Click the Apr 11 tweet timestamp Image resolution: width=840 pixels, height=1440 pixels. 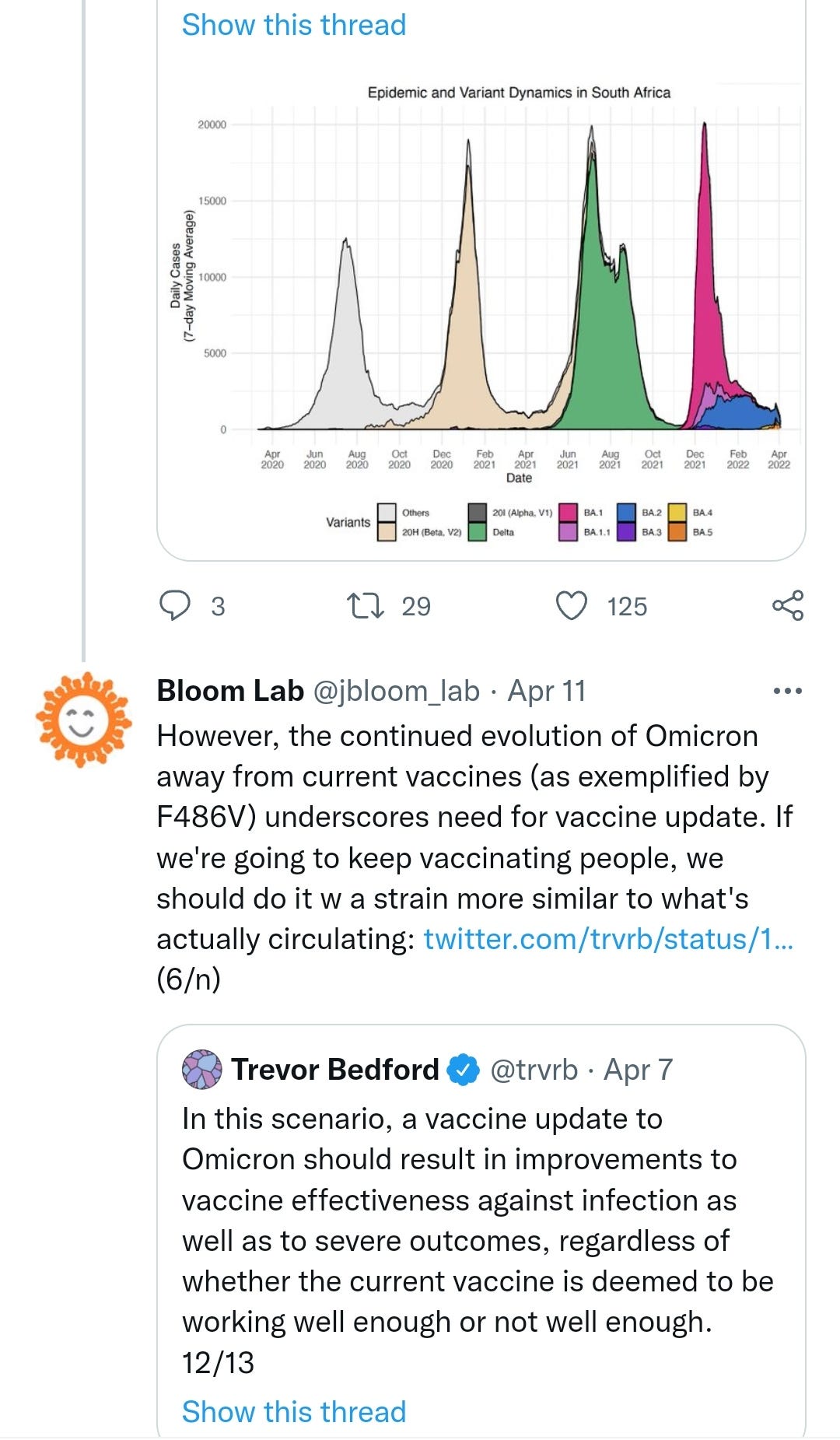(547, 691)
